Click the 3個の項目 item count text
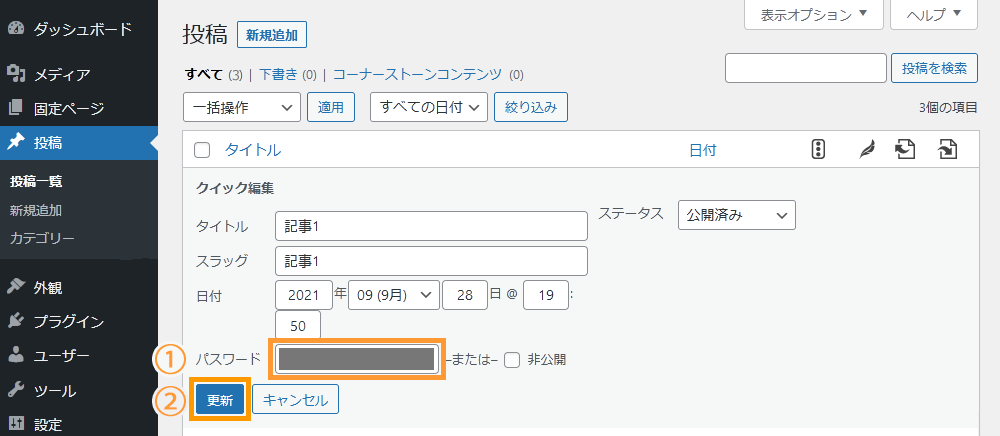This screenshot has width=1000, height=436. click(948, 107)
